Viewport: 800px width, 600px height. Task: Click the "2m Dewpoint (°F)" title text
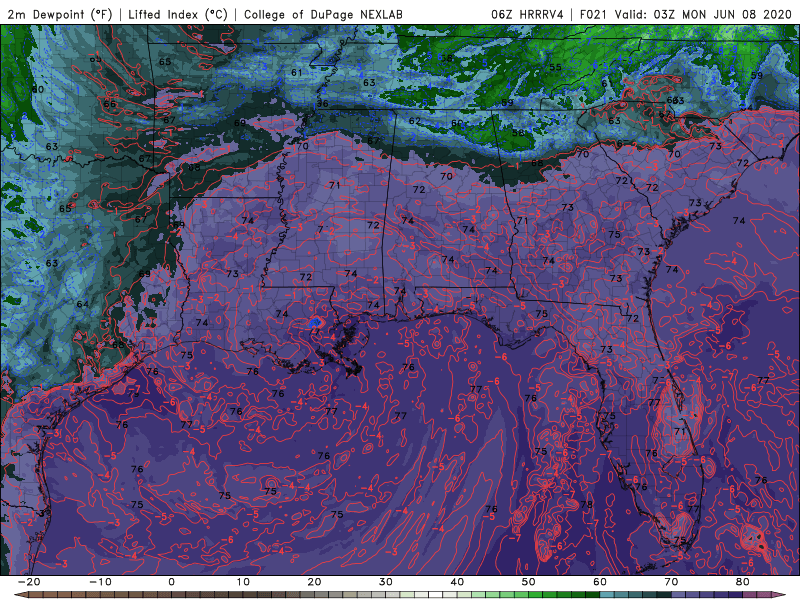pyautogui.click(x=60, y=14)
